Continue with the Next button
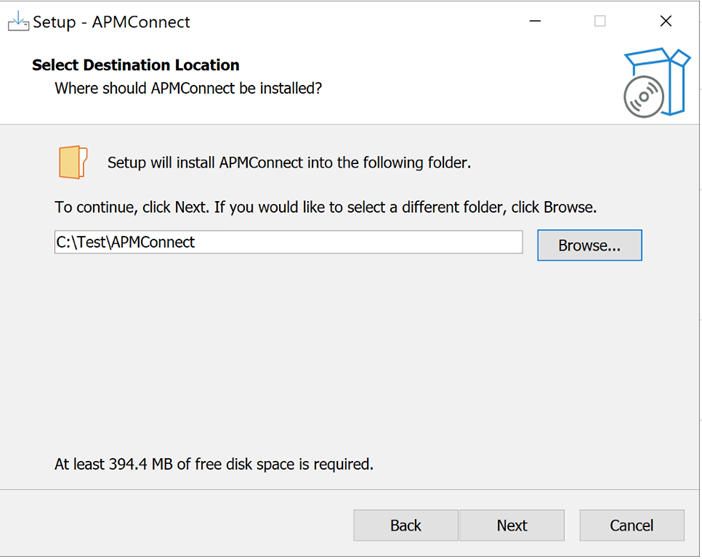Image resolution: width=702 pixels, height=559 pixels. coord(512,525)
